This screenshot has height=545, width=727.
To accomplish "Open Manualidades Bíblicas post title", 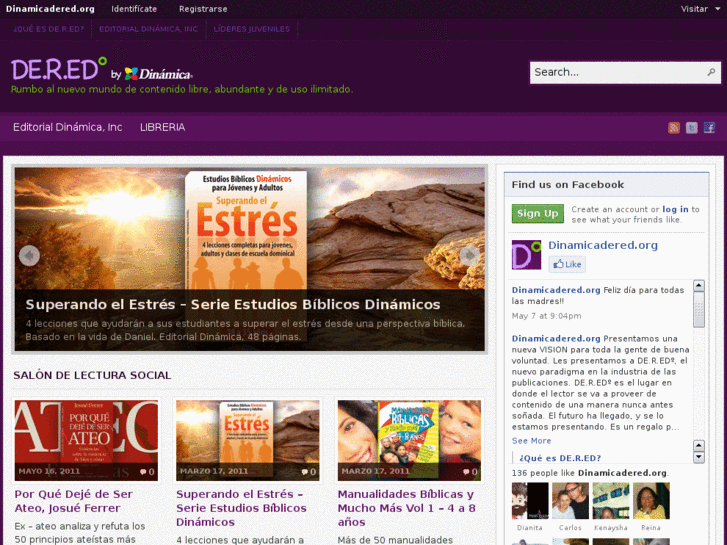I will click(406, 508).
